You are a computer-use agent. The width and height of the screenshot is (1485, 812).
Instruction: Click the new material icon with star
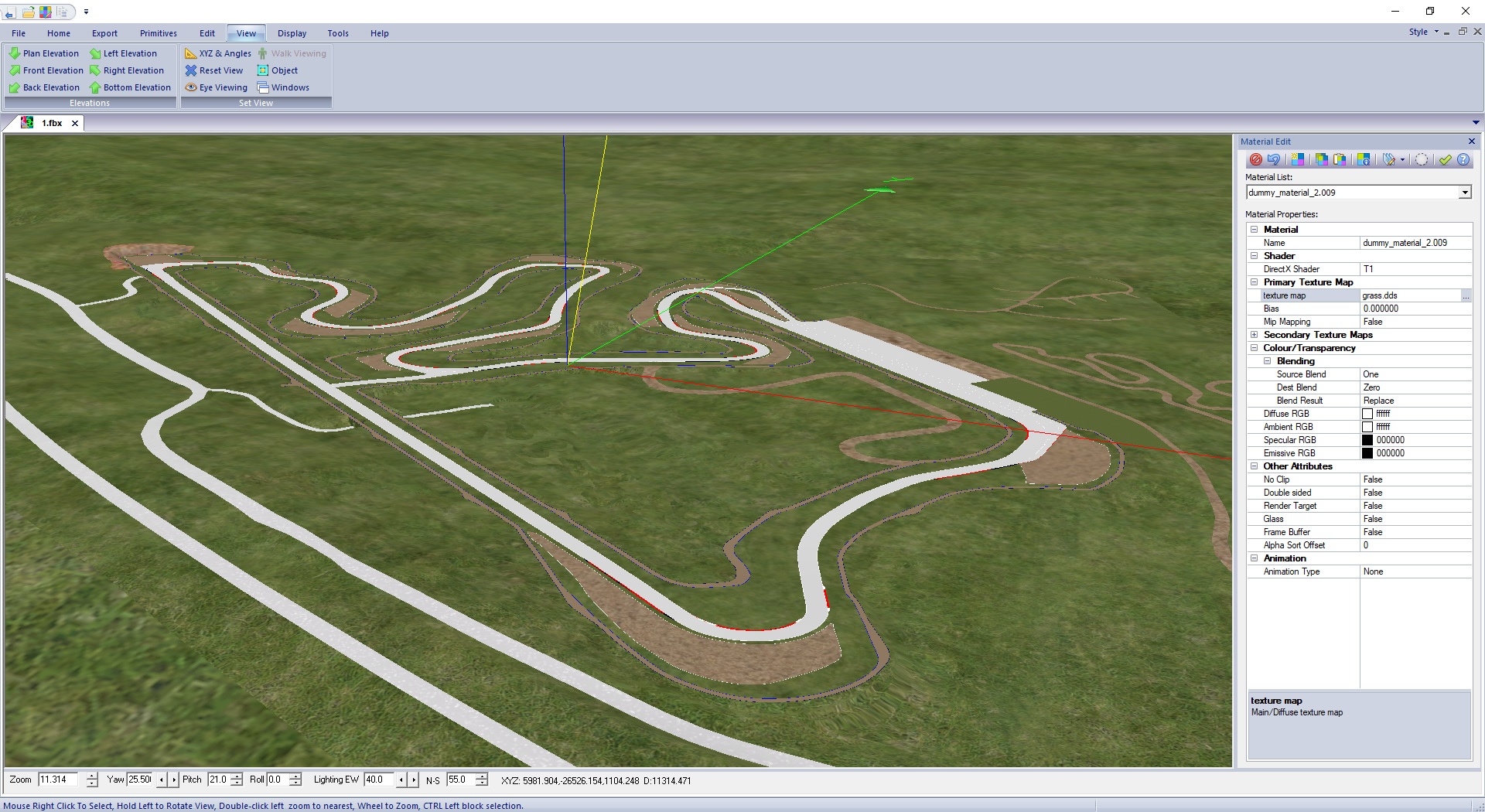coord(1297,159)
